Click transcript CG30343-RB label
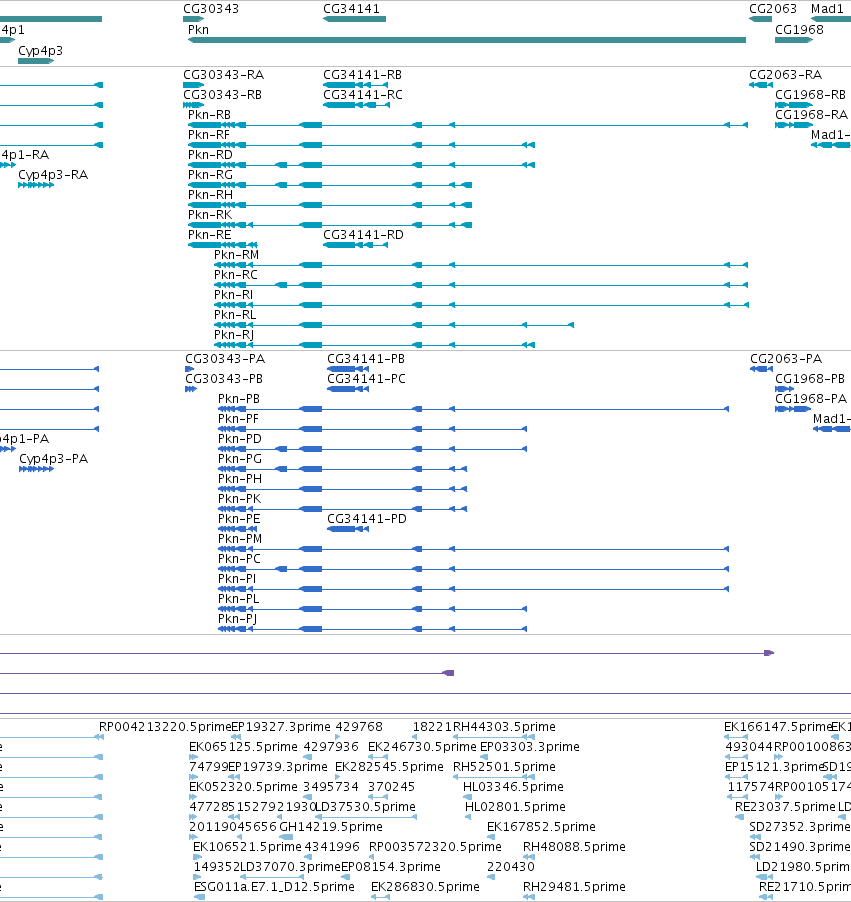This screenshot has height=902, width=851. (x=222, y=94)
